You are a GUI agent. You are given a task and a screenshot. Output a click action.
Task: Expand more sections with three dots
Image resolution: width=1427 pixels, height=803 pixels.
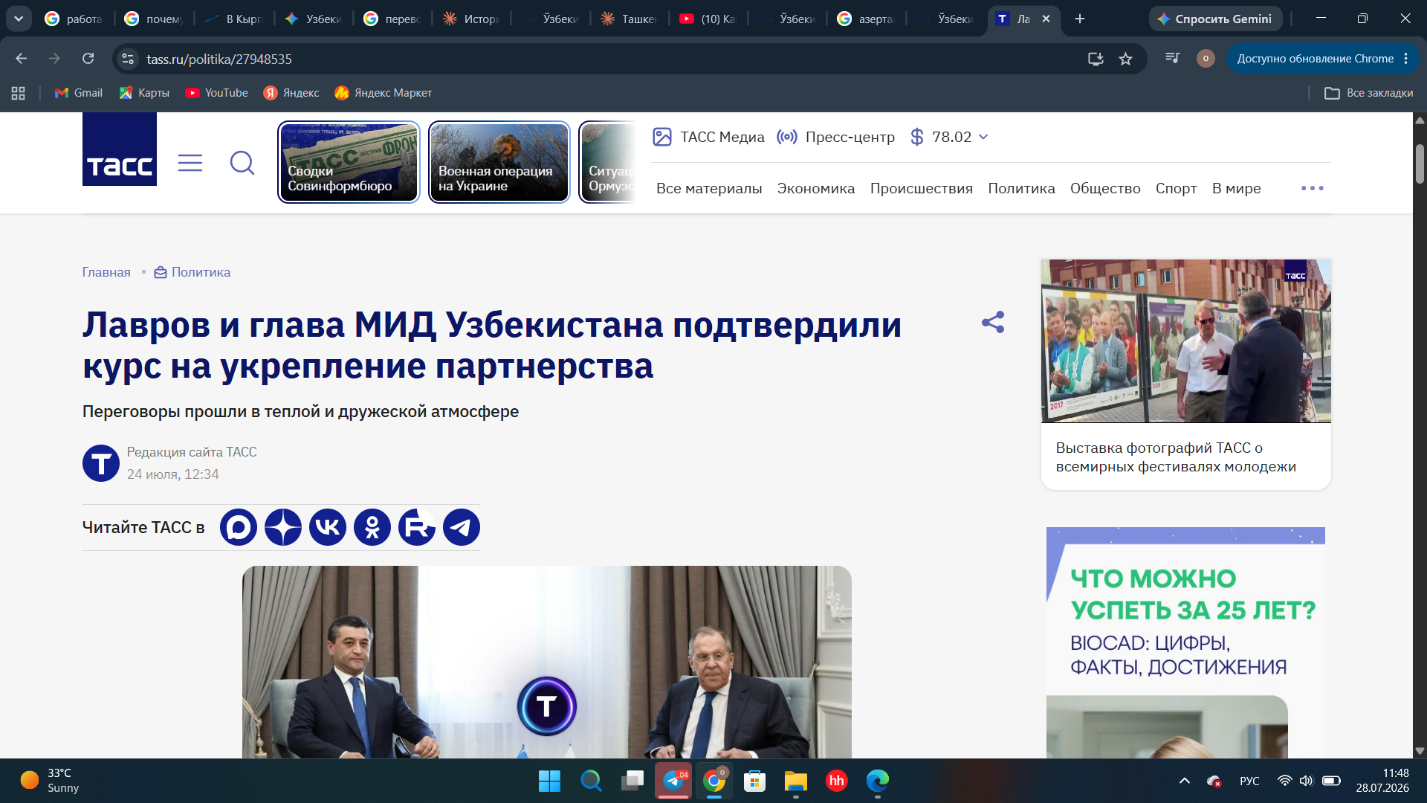tap(1312, 188)
